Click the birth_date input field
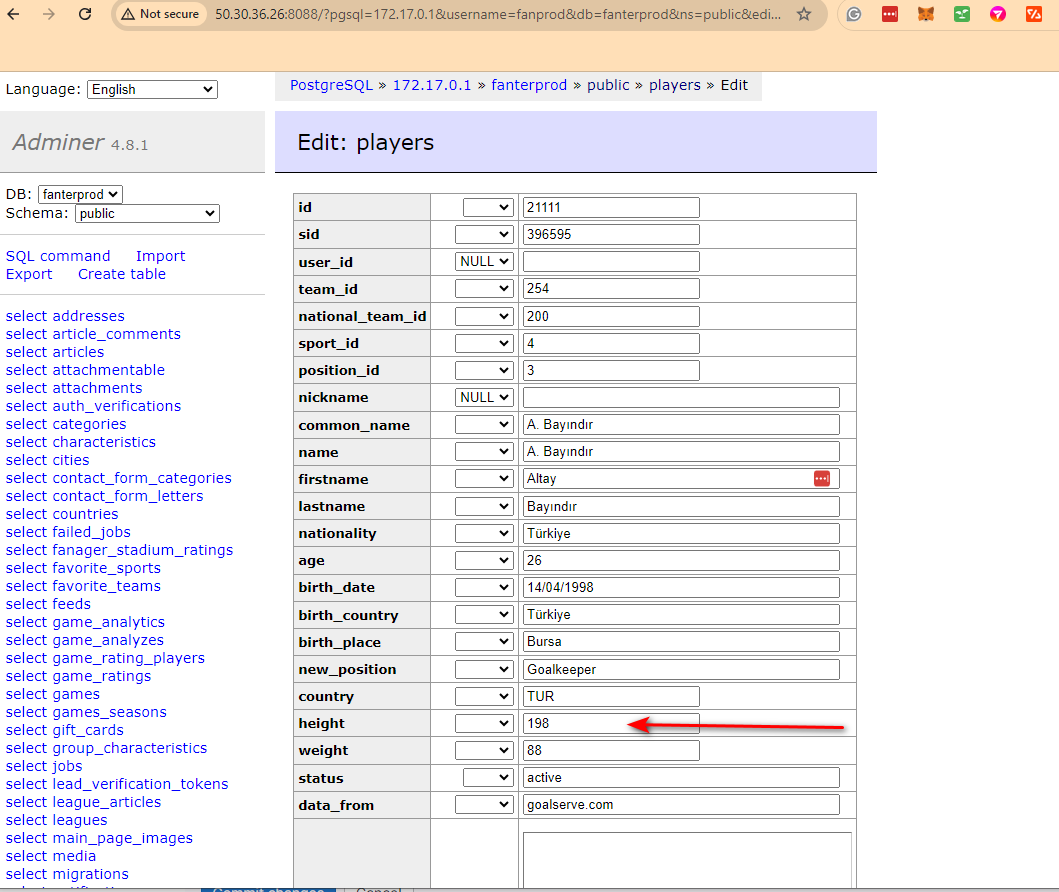 pyautogui.click(x=681, y=587)
